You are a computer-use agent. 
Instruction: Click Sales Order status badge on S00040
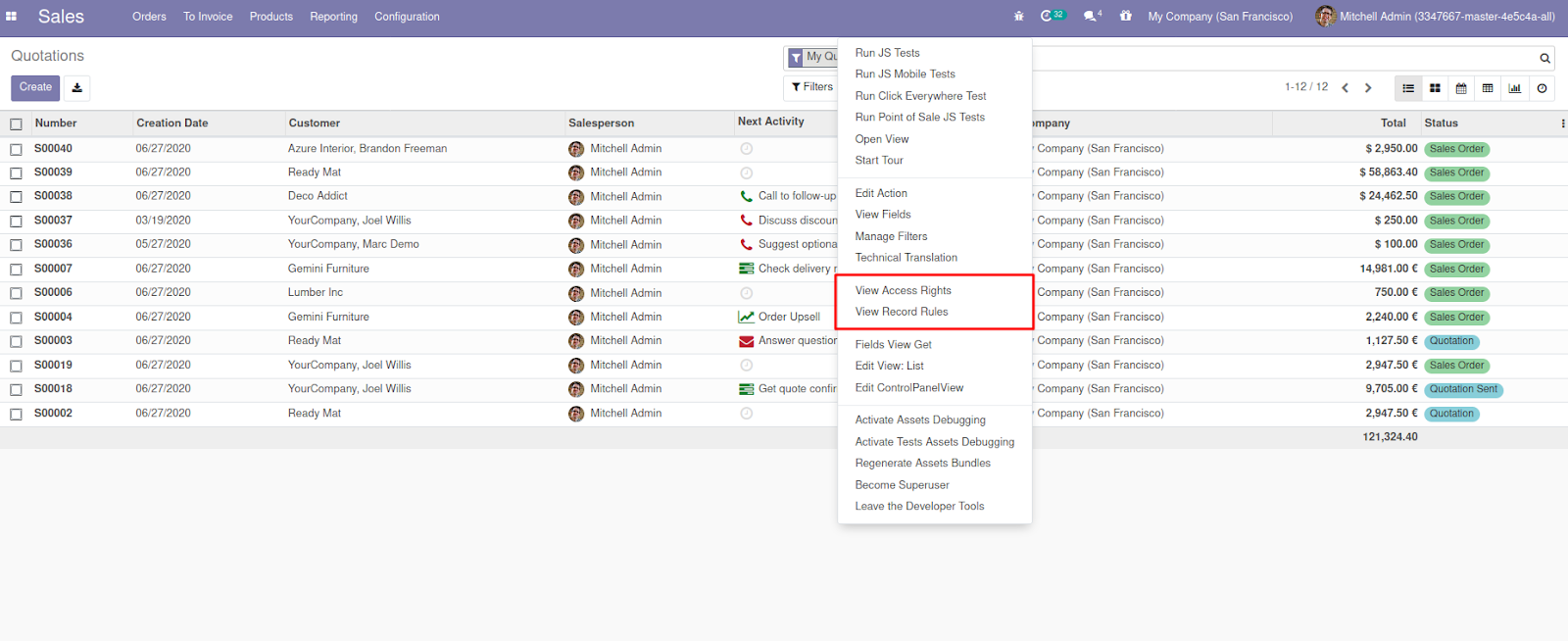pos(1456,149)
